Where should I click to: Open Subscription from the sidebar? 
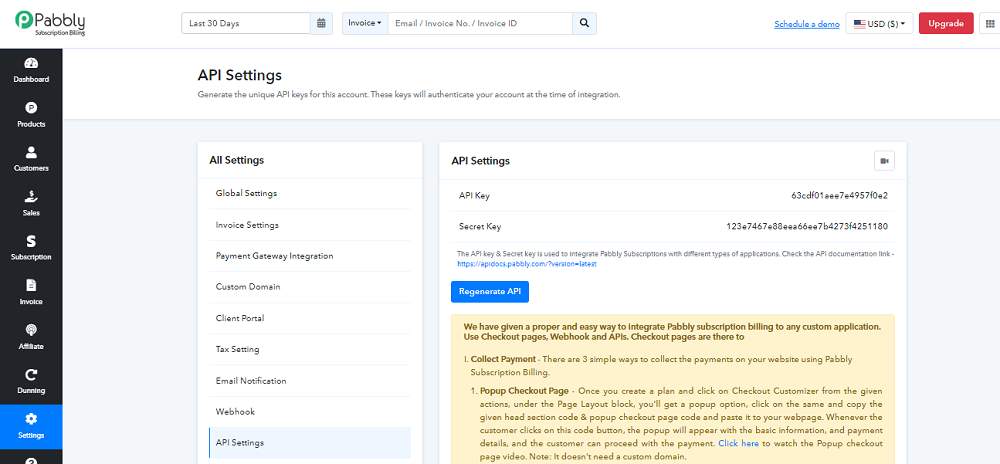click(31, 249)
